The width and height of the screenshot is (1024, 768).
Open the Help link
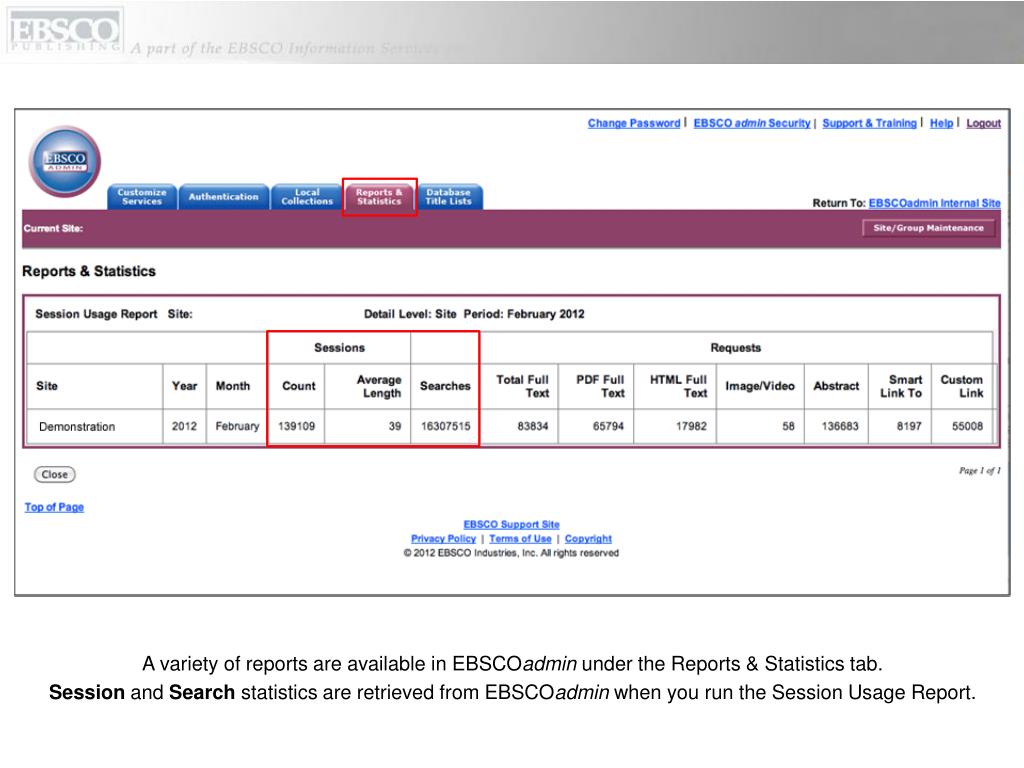(x=941, y=123)
